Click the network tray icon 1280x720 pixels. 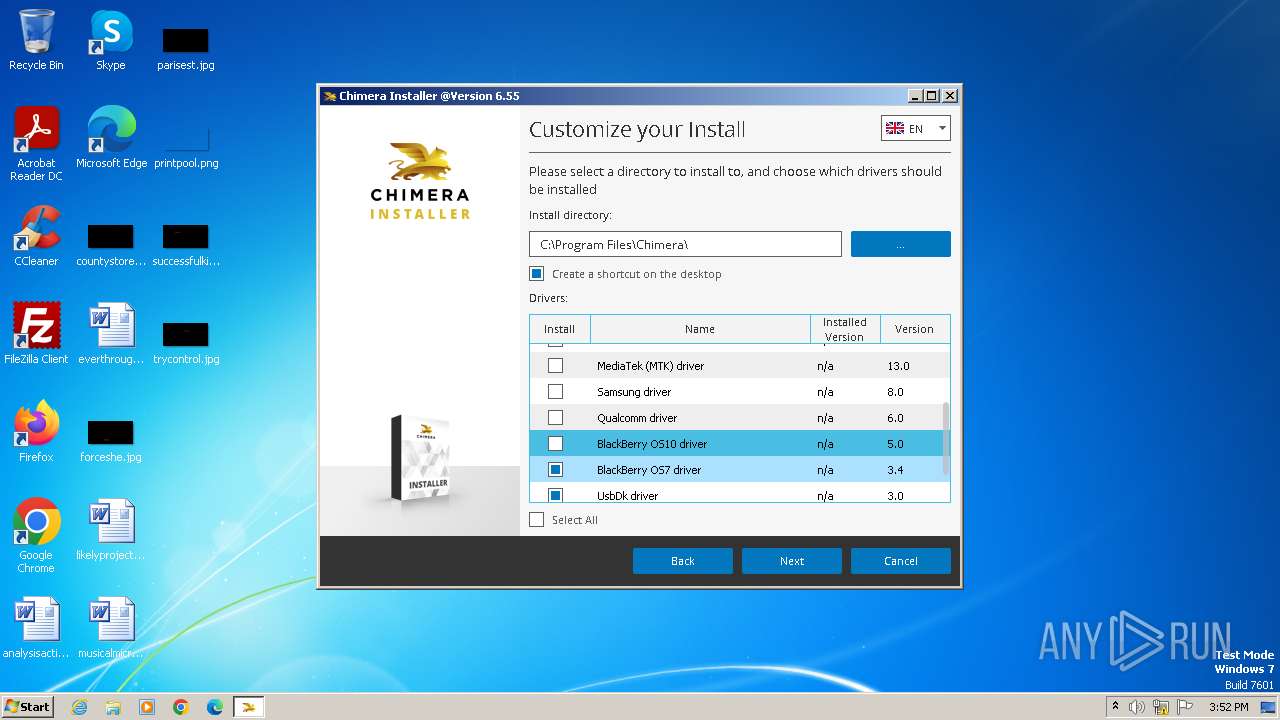coord(1161,707)
